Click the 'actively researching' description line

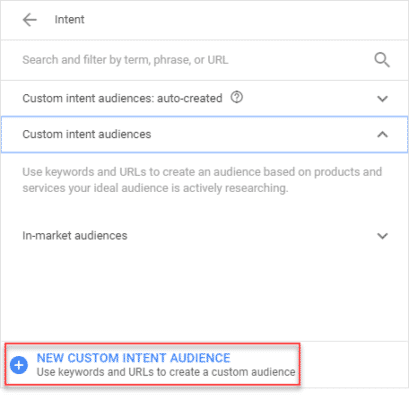[x=155, y=188]
